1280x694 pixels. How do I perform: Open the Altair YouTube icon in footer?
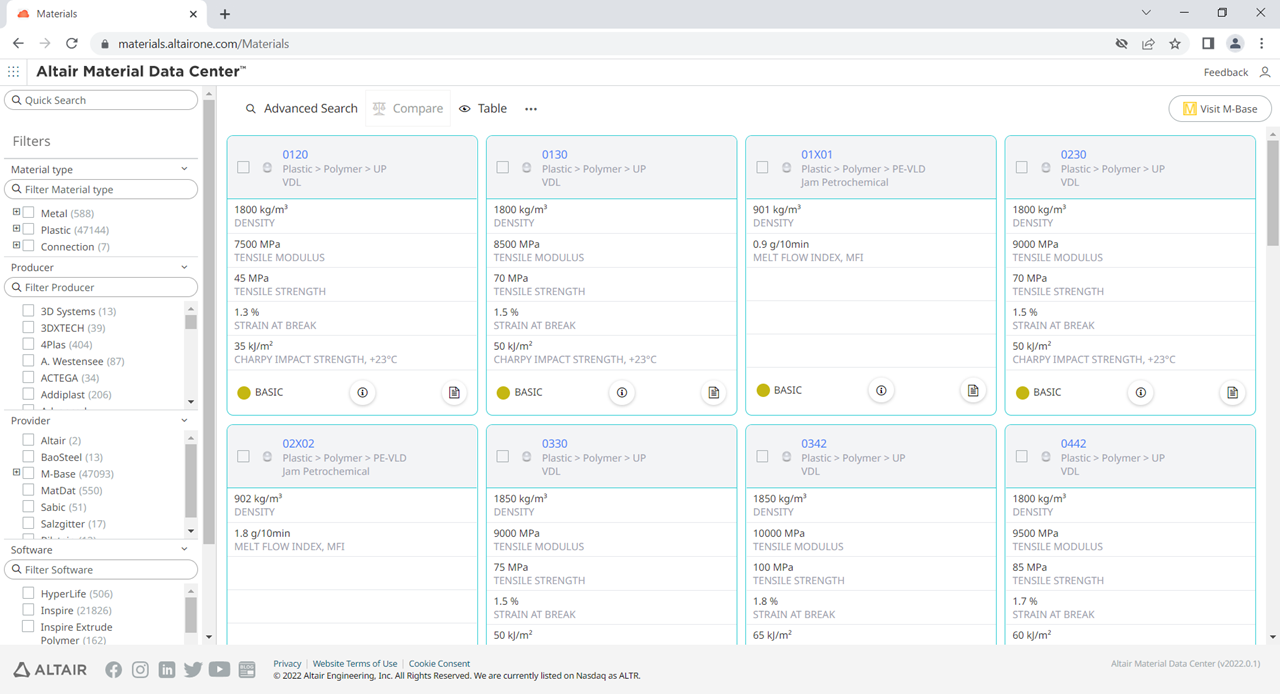click(219, 670)
